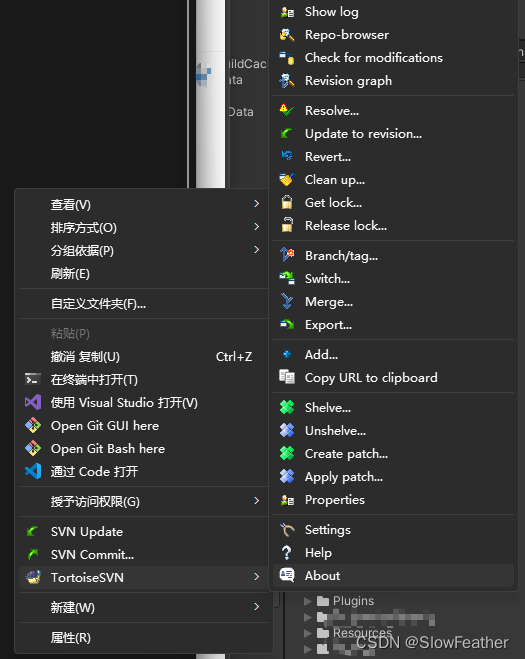Select the Resources folder in the tree
525x659 pixels.
coord(354,633)
